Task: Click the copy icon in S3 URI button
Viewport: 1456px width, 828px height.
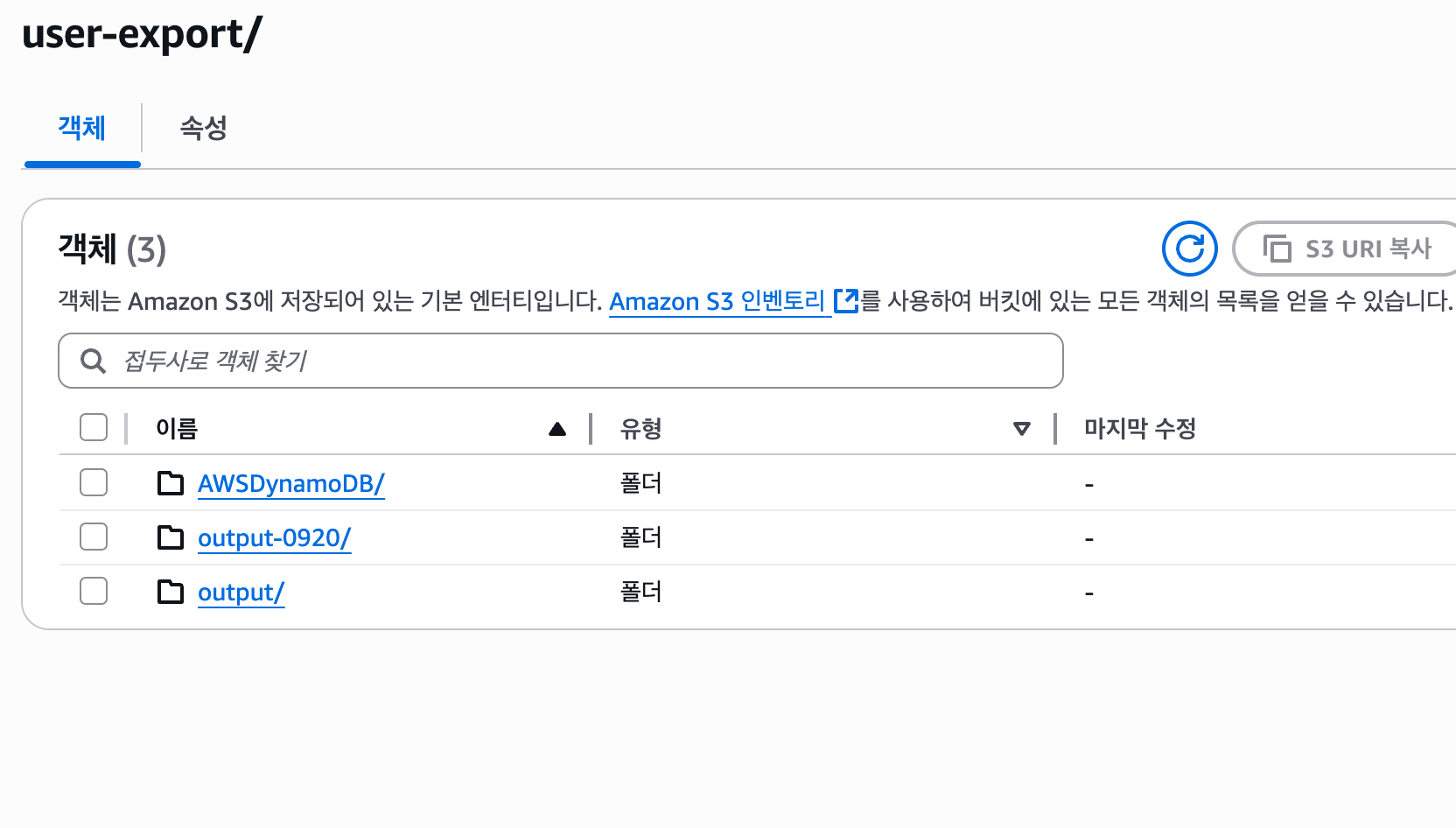Action: [1277, 249]
